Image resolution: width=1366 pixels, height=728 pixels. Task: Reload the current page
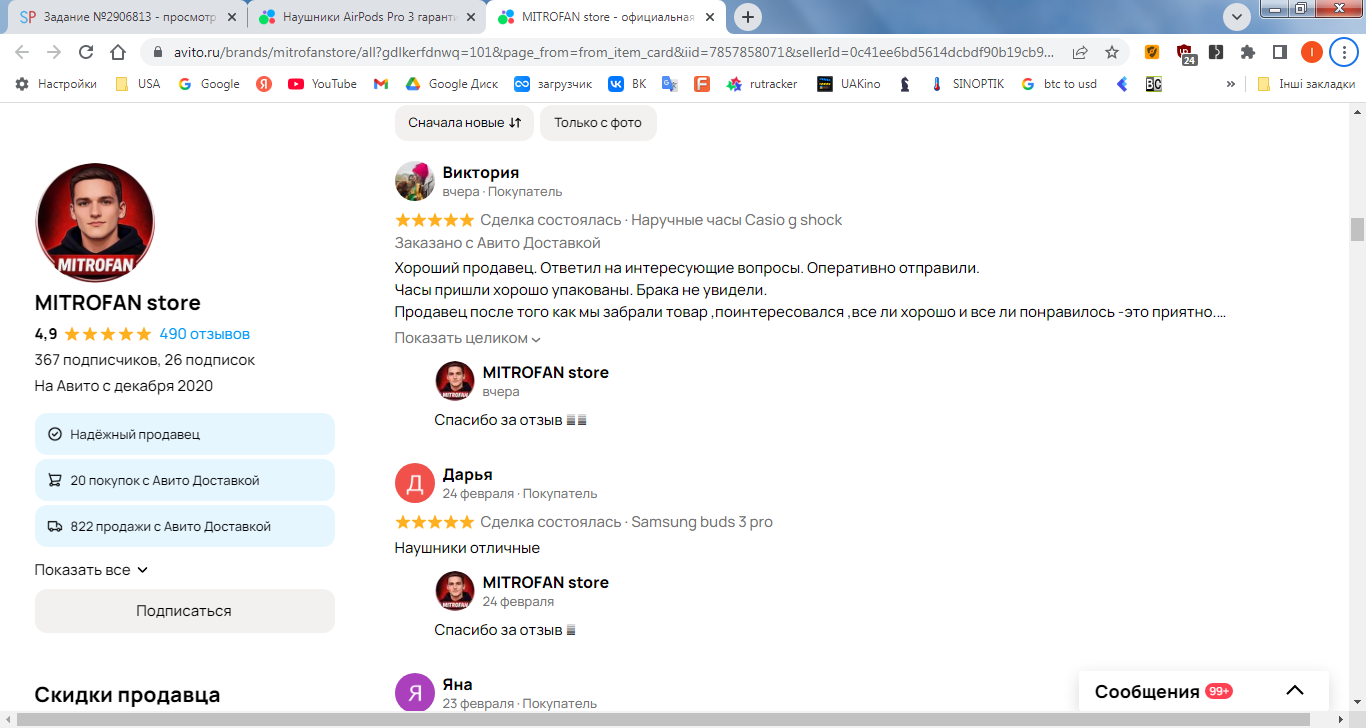tap(86, 53)
